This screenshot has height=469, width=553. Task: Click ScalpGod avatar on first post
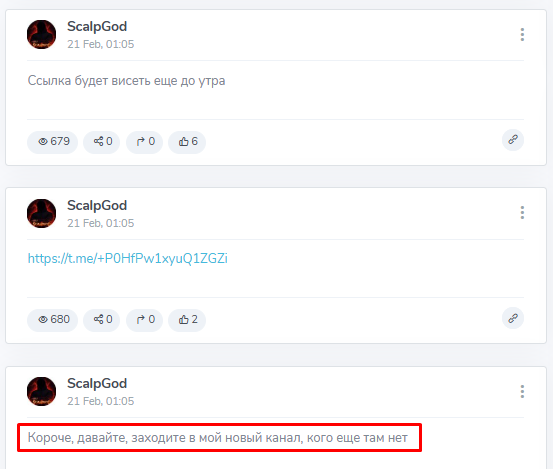pos(42,35)
